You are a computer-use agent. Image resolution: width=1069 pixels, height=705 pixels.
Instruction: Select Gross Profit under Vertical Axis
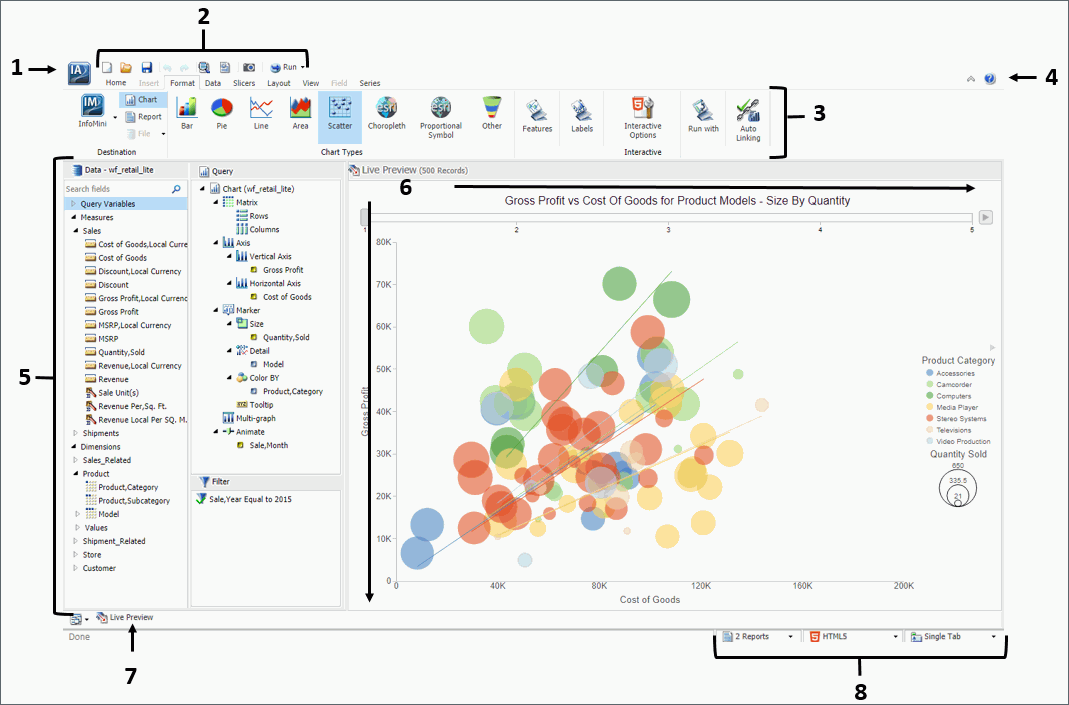277,270
